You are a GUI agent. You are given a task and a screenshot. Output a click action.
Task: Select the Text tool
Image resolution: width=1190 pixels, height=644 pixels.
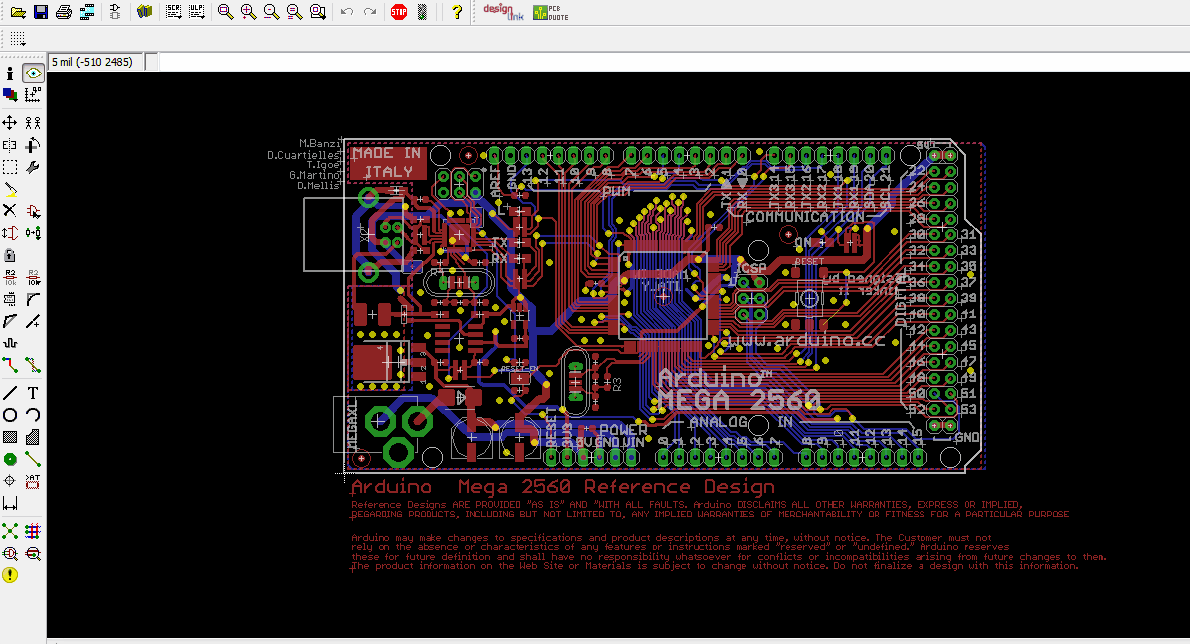(x=33, y=393)
